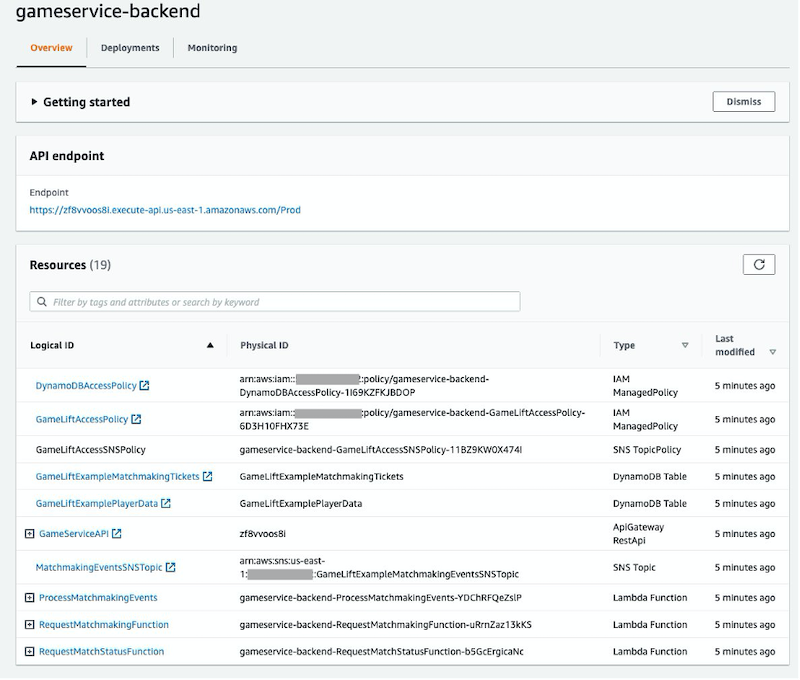
Task: Open GameLiftAccessPolicy in a new tab icon
Action: pos(134,419)
